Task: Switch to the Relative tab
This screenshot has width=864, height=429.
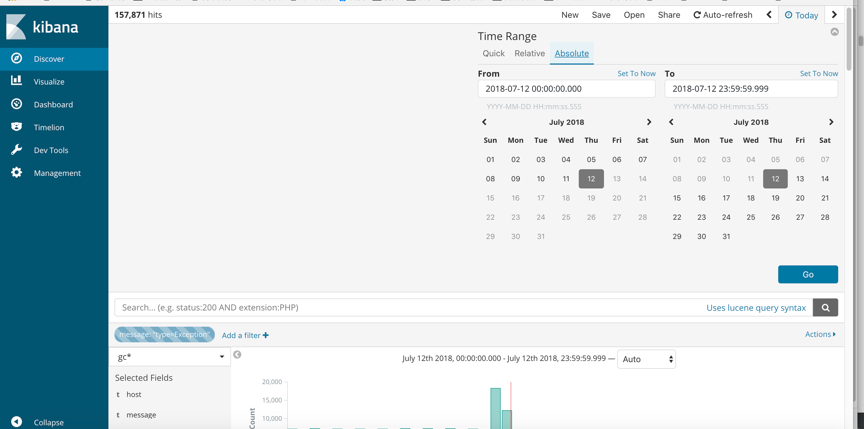Action: (530, 53)
